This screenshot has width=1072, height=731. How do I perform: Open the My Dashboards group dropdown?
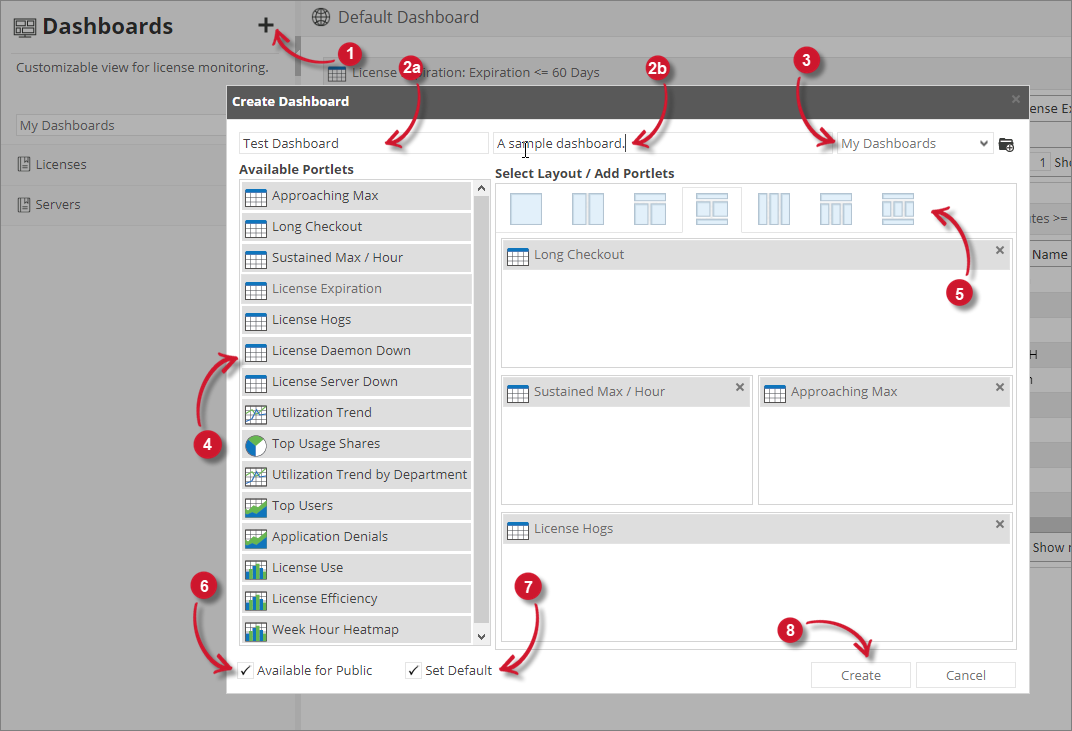coord(912,143)
